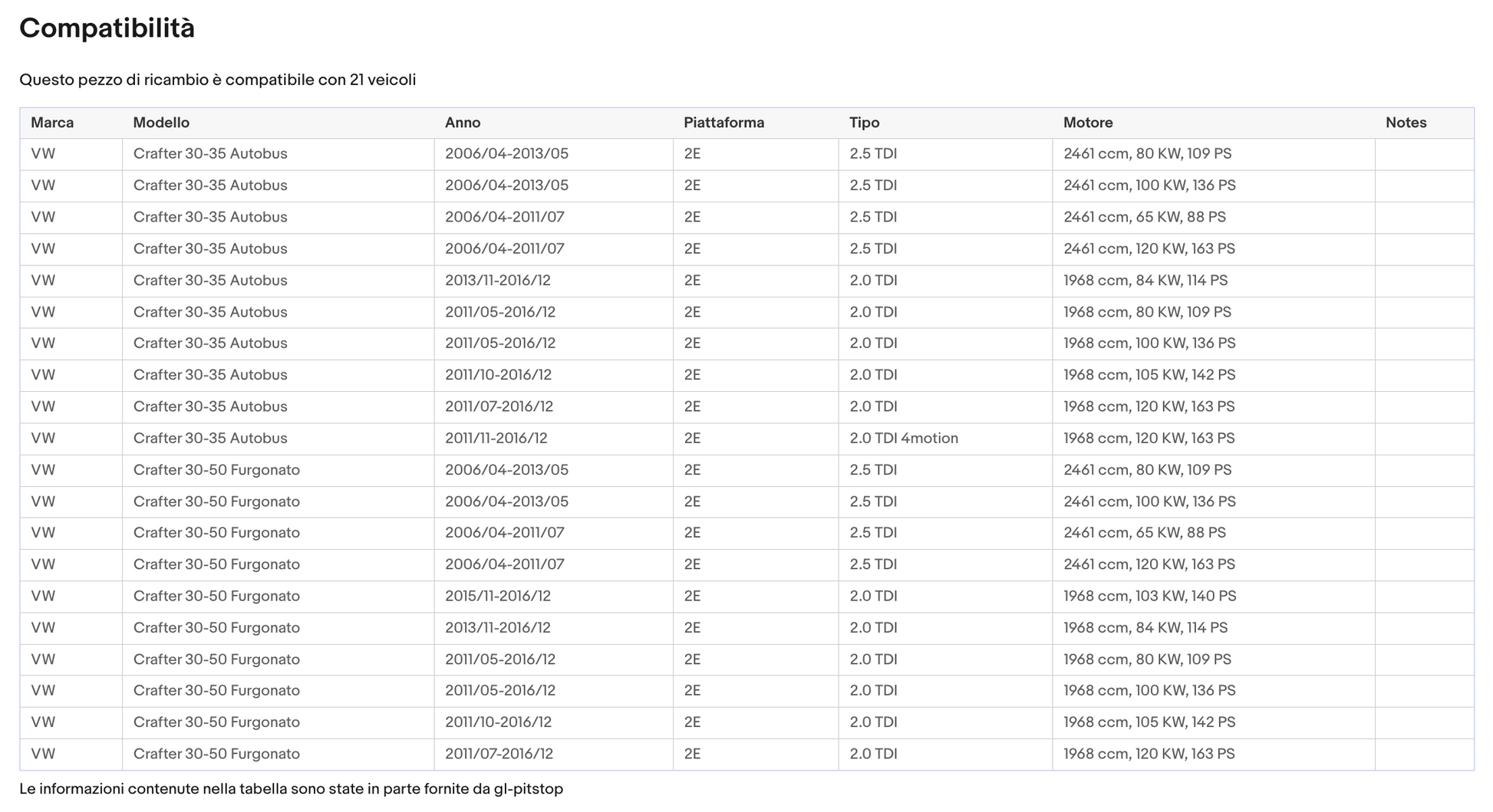Click the Piattaforma column header

click(723, 123)
